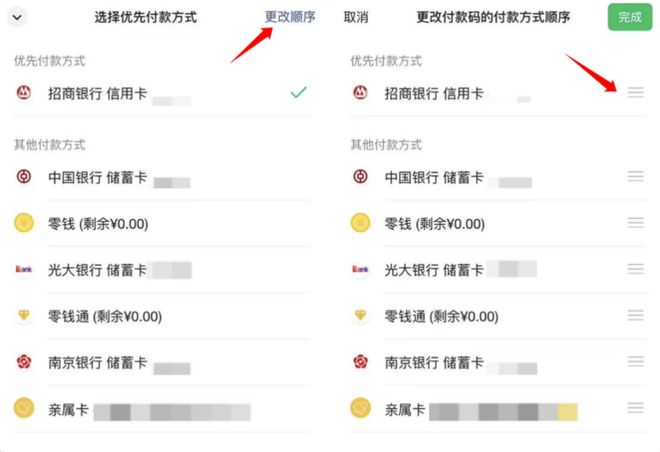This screenshot has width=660, height=452.
Task: Click the reorder handle beside 中国银行 储蓄卡
Action: (636, 176)
